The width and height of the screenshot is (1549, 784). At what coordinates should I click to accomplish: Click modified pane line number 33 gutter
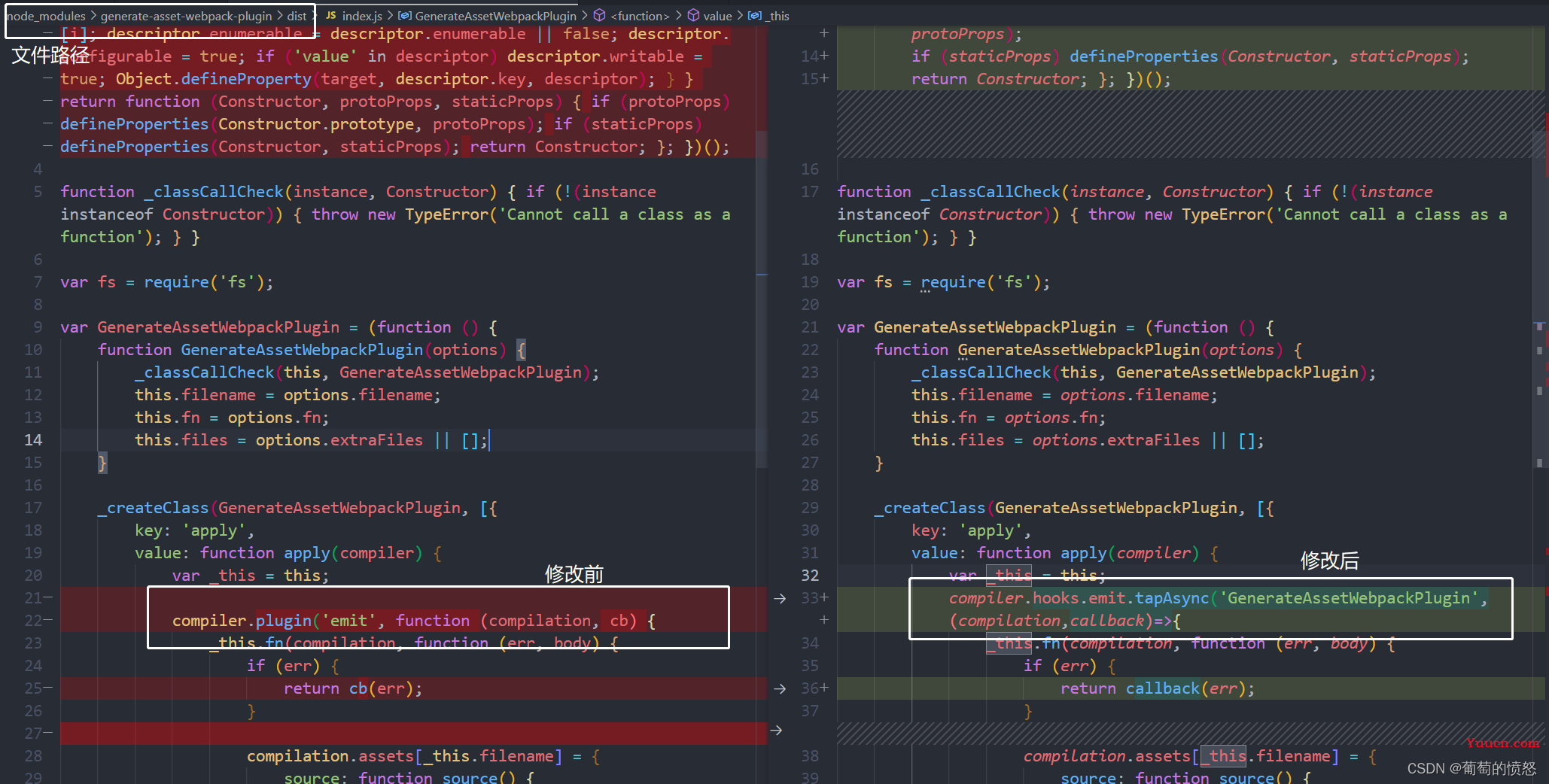pos(810,598)
